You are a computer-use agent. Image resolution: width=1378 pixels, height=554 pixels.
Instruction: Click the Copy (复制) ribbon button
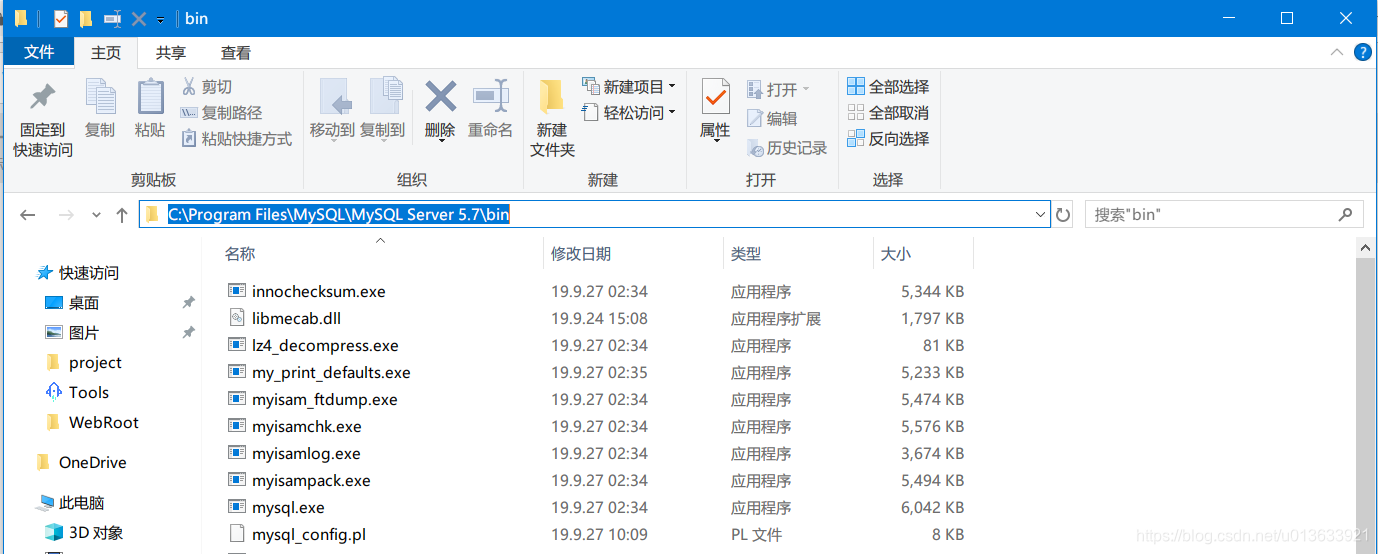100,110
